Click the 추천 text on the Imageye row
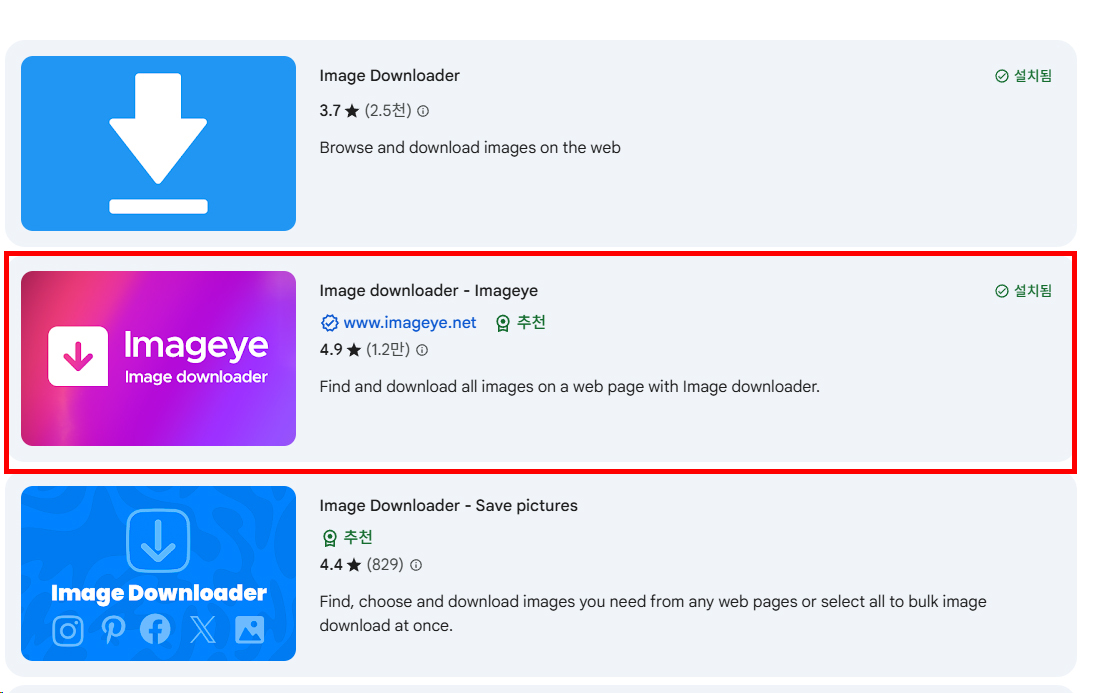This screenshot has height=693, width=1110. tap(531, 323)
